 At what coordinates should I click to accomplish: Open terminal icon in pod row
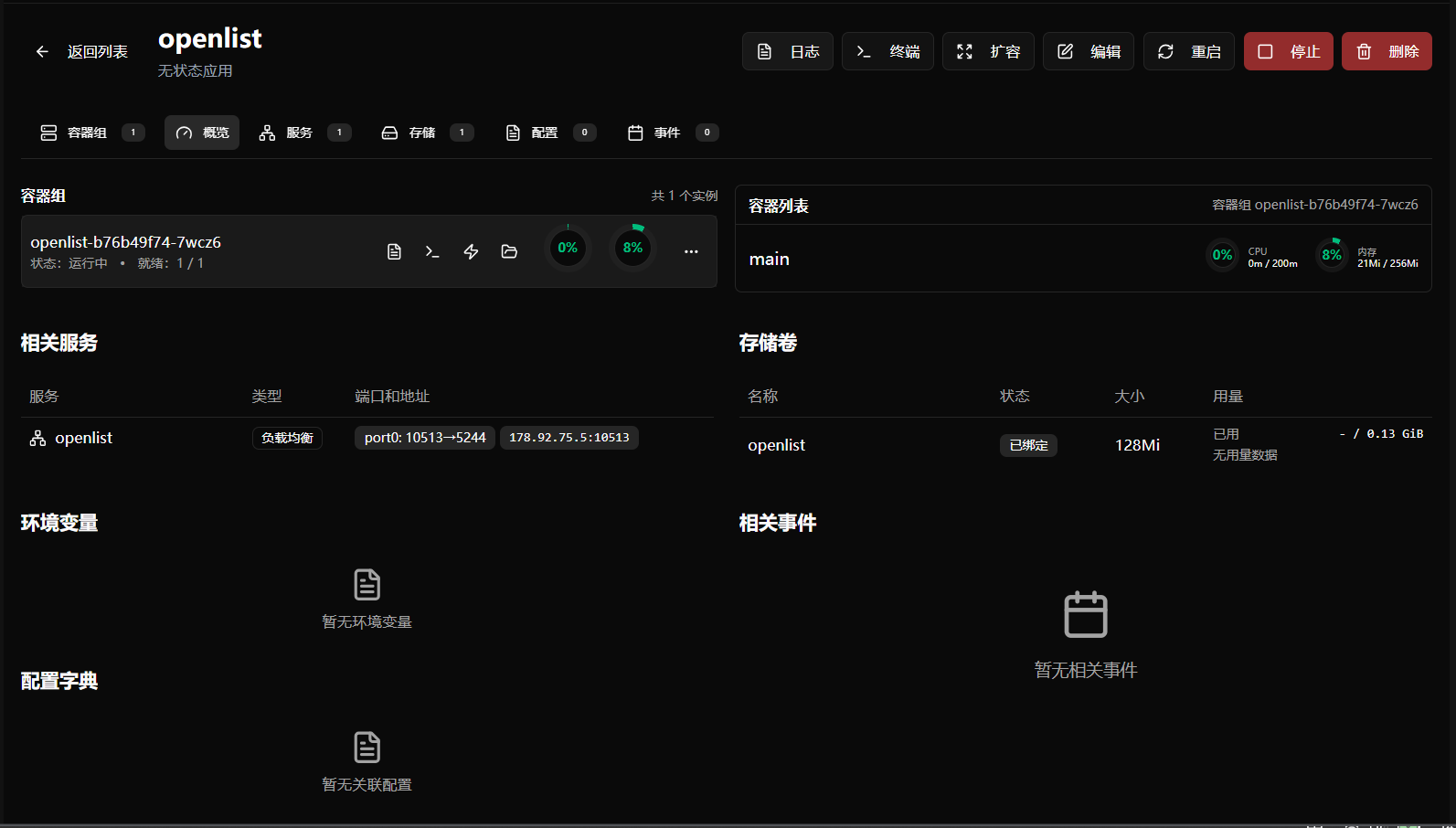point(432,251)
